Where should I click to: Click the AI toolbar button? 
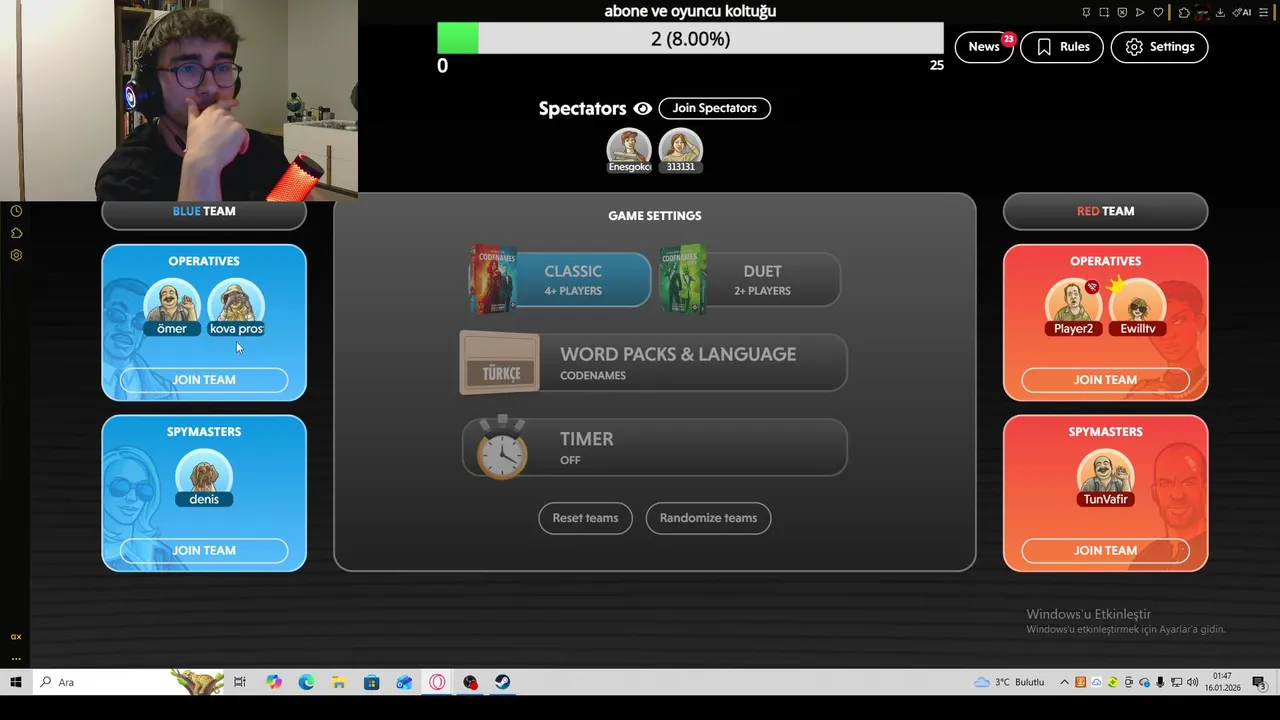point(1242,12)
